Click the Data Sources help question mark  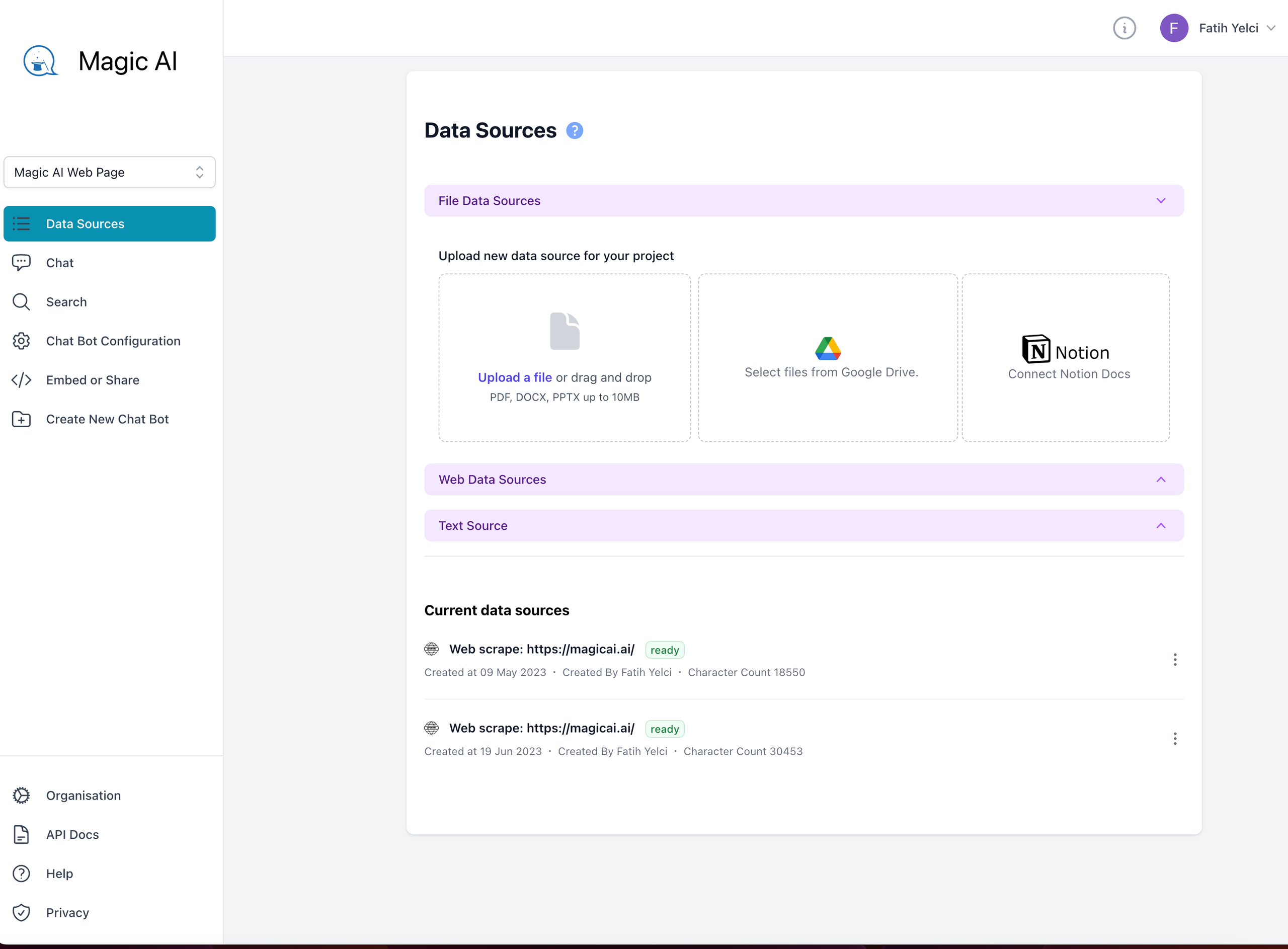pos(574,130)
